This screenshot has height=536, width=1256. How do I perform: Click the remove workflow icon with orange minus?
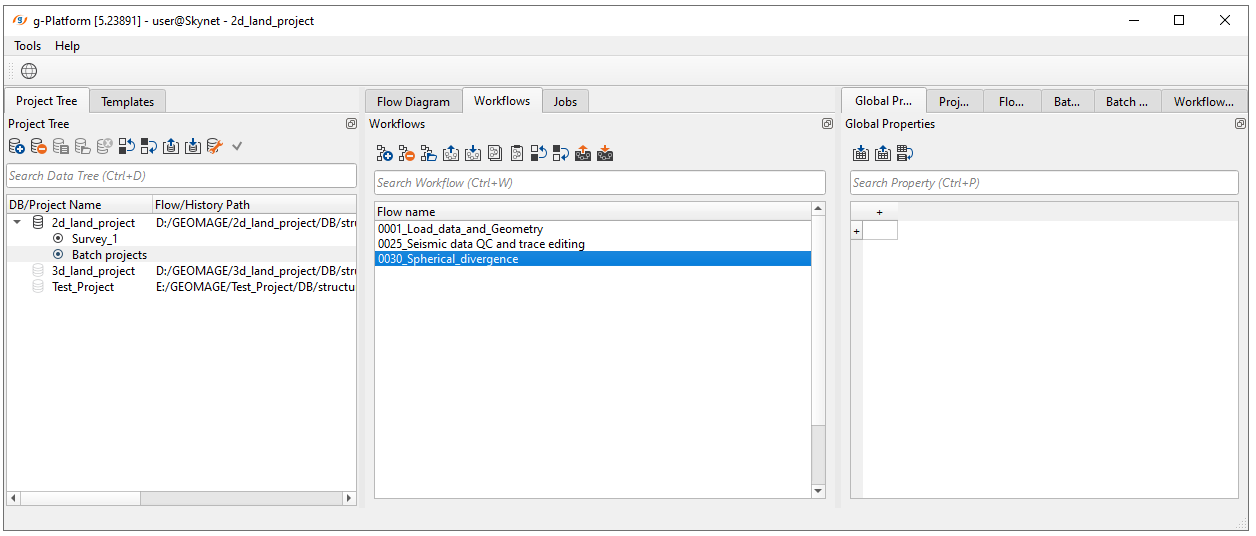[406, 154]
